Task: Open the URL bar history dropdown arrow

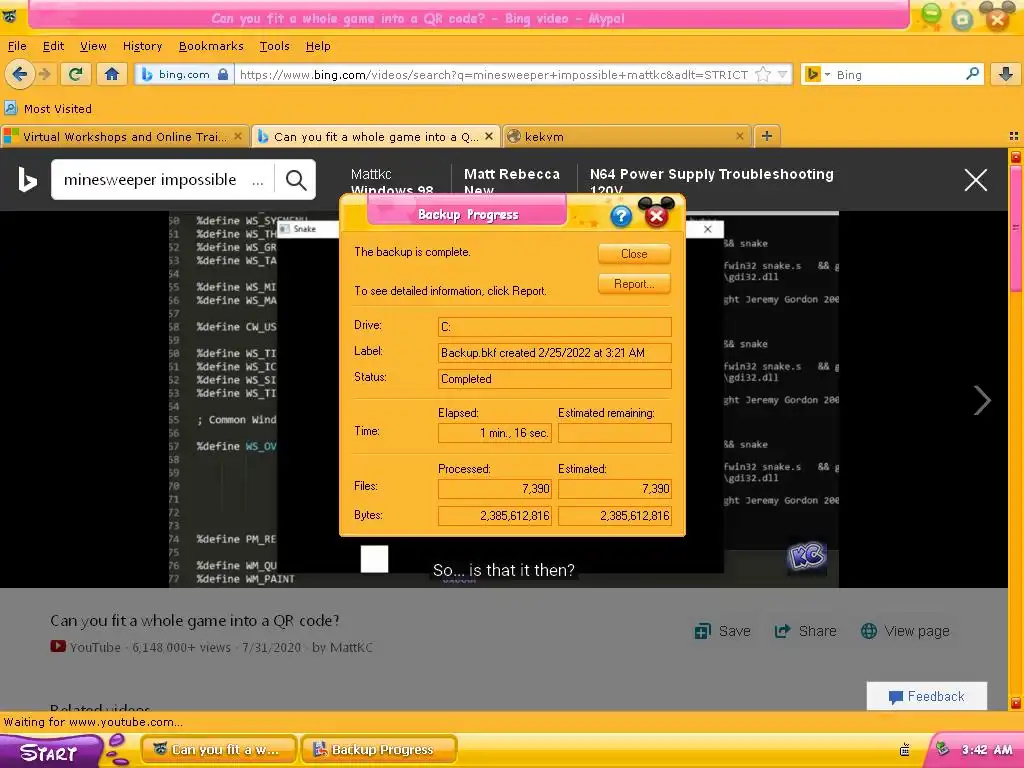Action: pyautogui.click(x=782, y=74)
